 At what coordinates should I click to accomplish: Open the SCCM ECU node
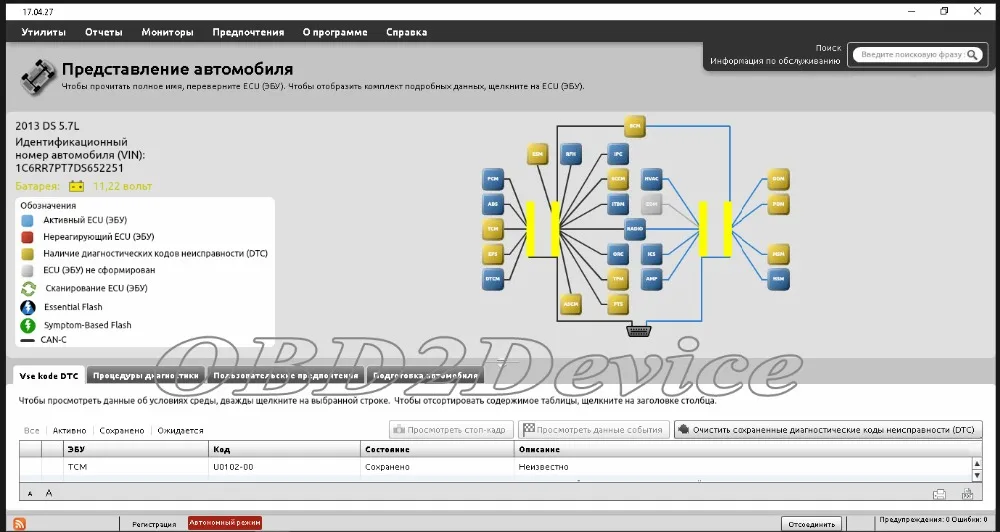[618, 179]
